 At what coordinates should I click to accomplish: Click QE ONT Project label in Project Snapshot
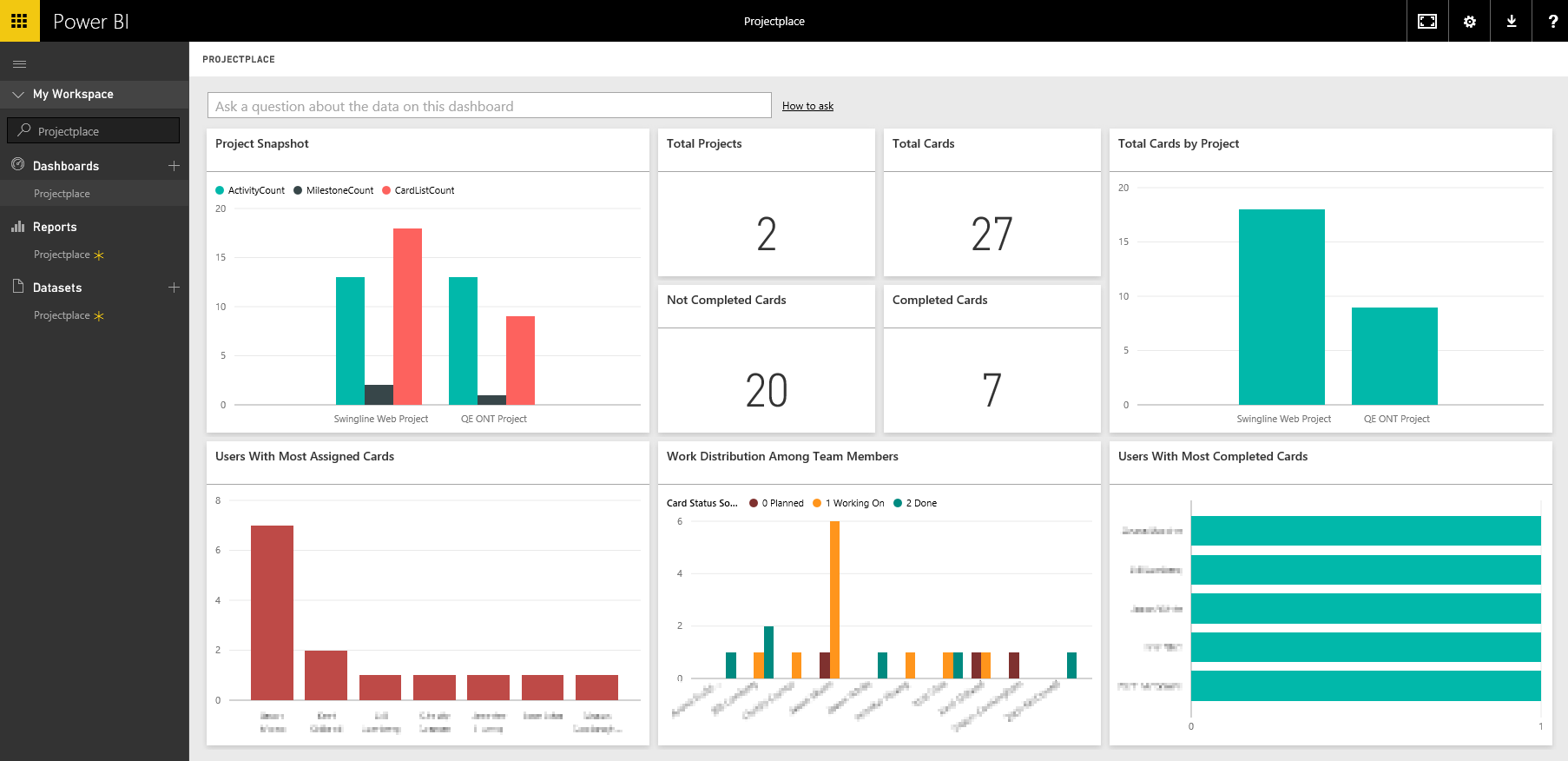pyautogui.click(x=494, y=419)
